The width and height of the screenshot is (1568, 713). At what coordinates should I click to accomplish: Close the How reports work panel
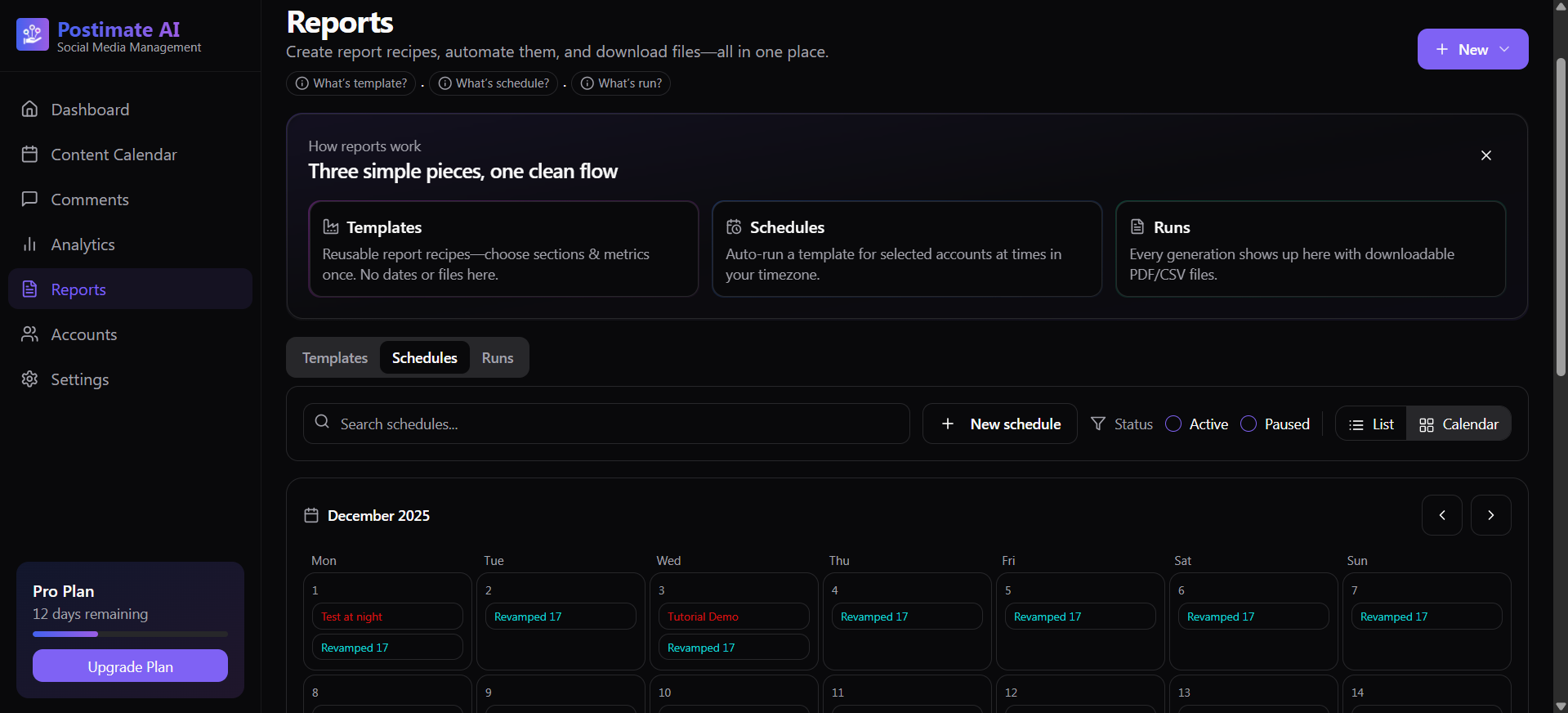pyautogui.click(x=1486, y=155)
